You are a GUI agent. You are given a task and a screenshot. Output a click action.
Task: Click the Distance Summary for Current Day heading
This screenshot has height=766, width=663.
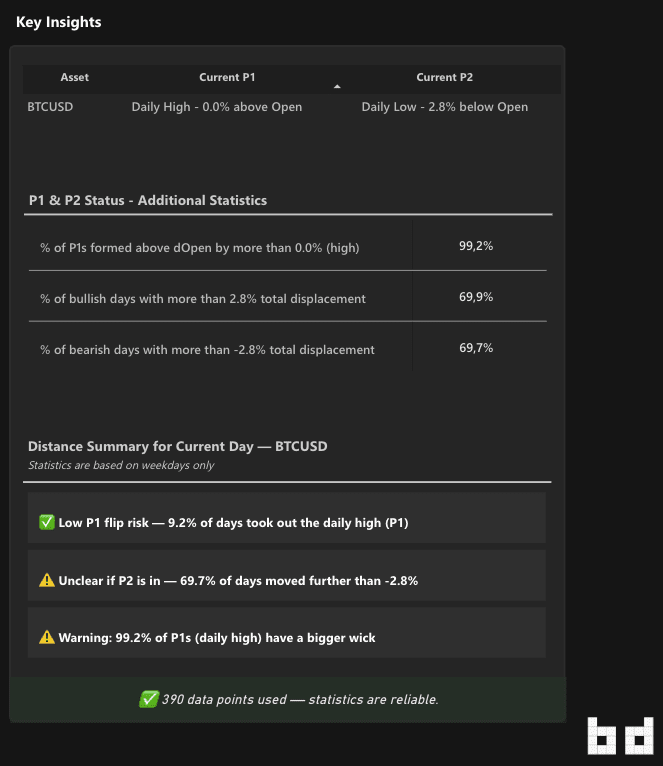coord(178,446)
